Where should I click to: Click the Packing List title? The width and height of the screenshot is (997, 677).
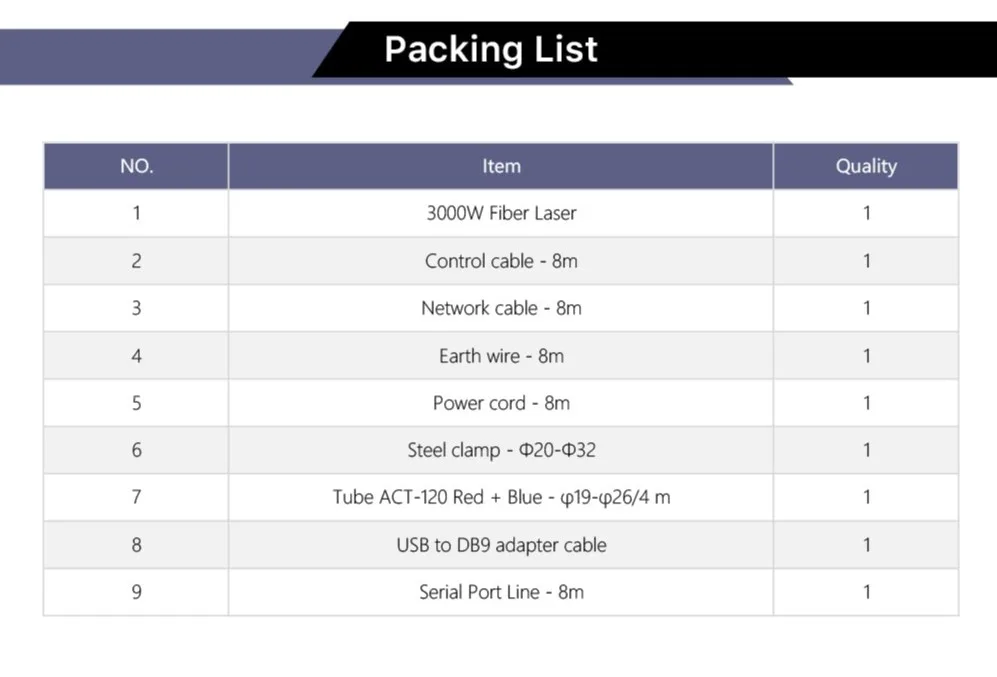tap(491, 50)
